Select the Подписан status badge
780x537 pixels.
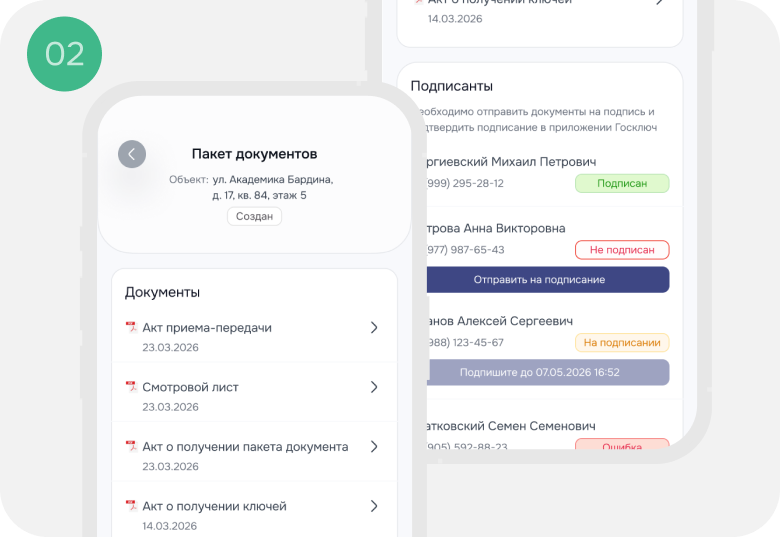(622, 183)
